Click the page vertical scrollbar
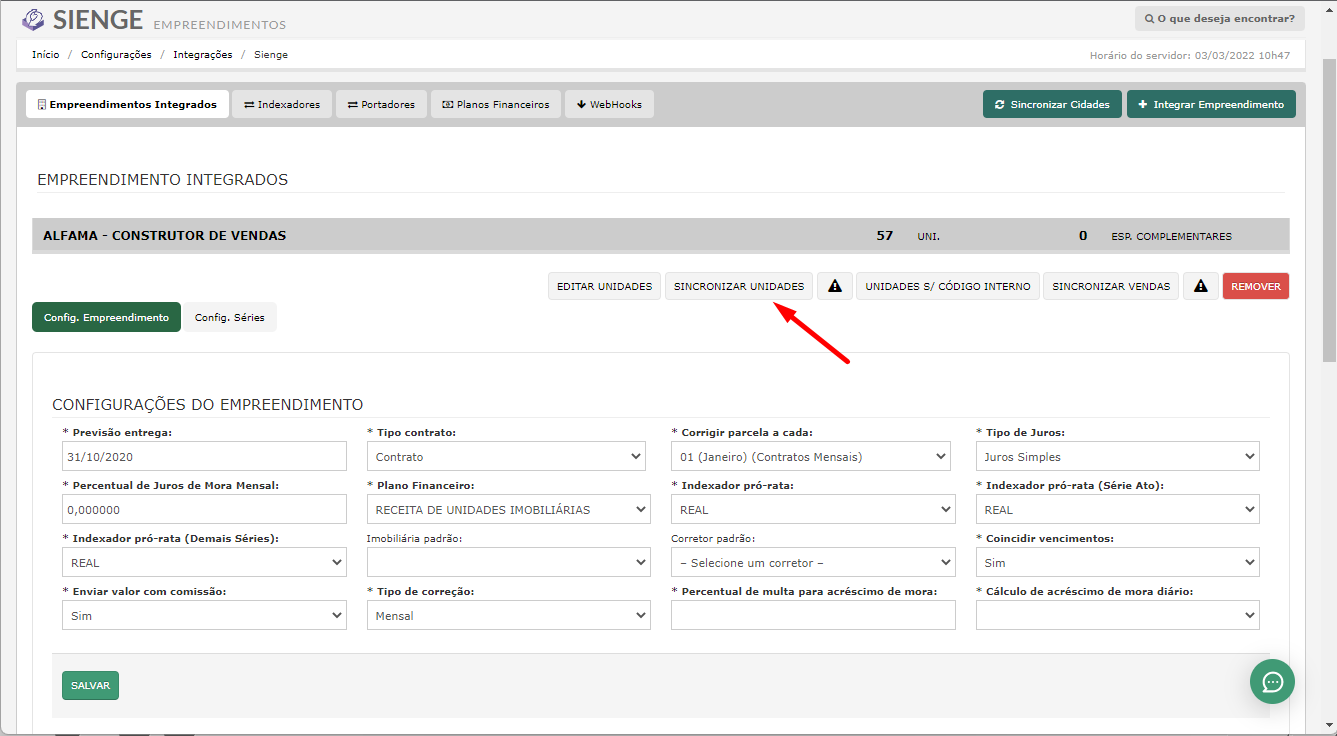The height and width of the screenshot is (736, 1337). [1329, 210]
